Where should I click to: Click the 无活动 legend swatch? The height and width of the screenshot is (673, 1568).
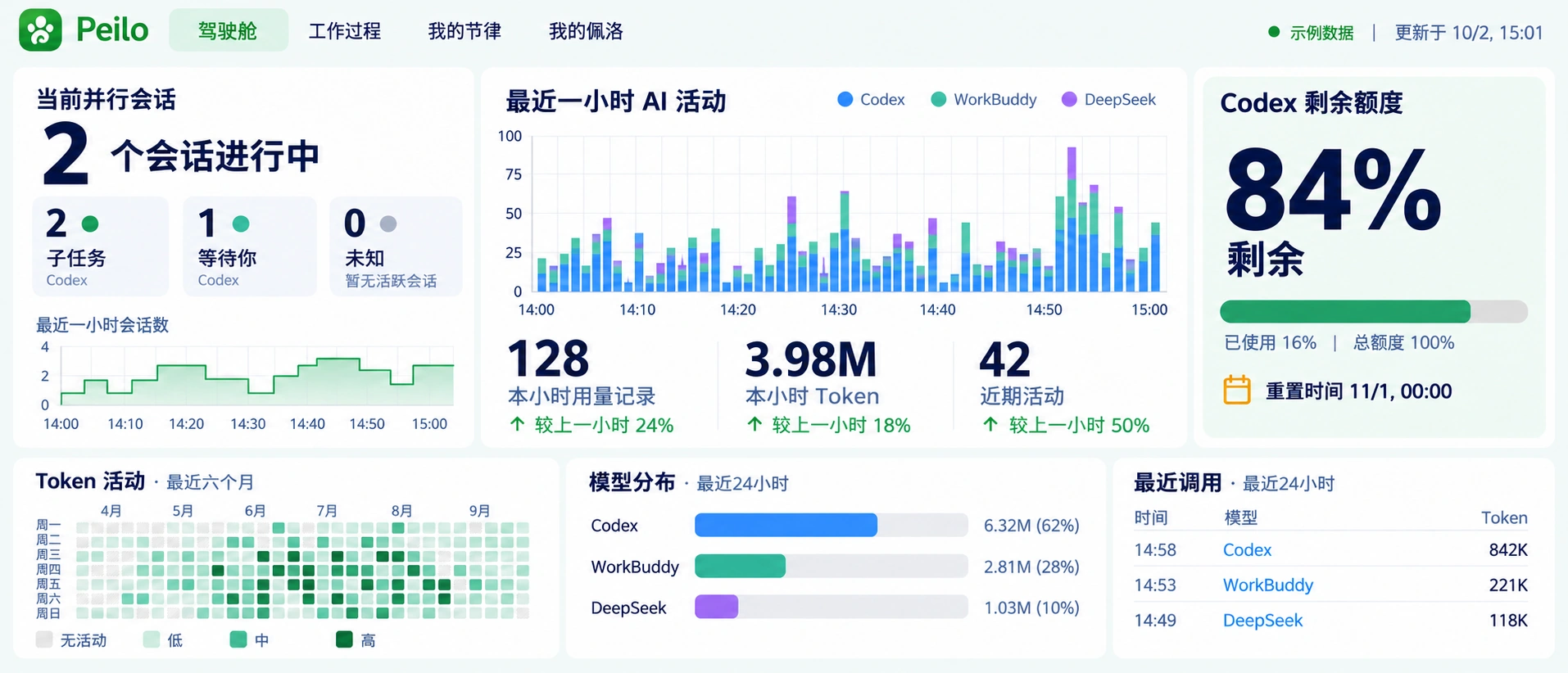click(x=44, y=639)
